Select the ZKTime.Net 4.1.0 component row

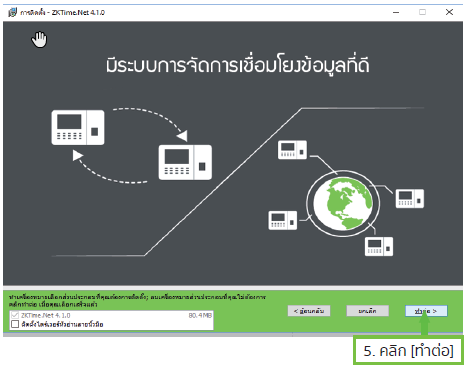point(112,315)
